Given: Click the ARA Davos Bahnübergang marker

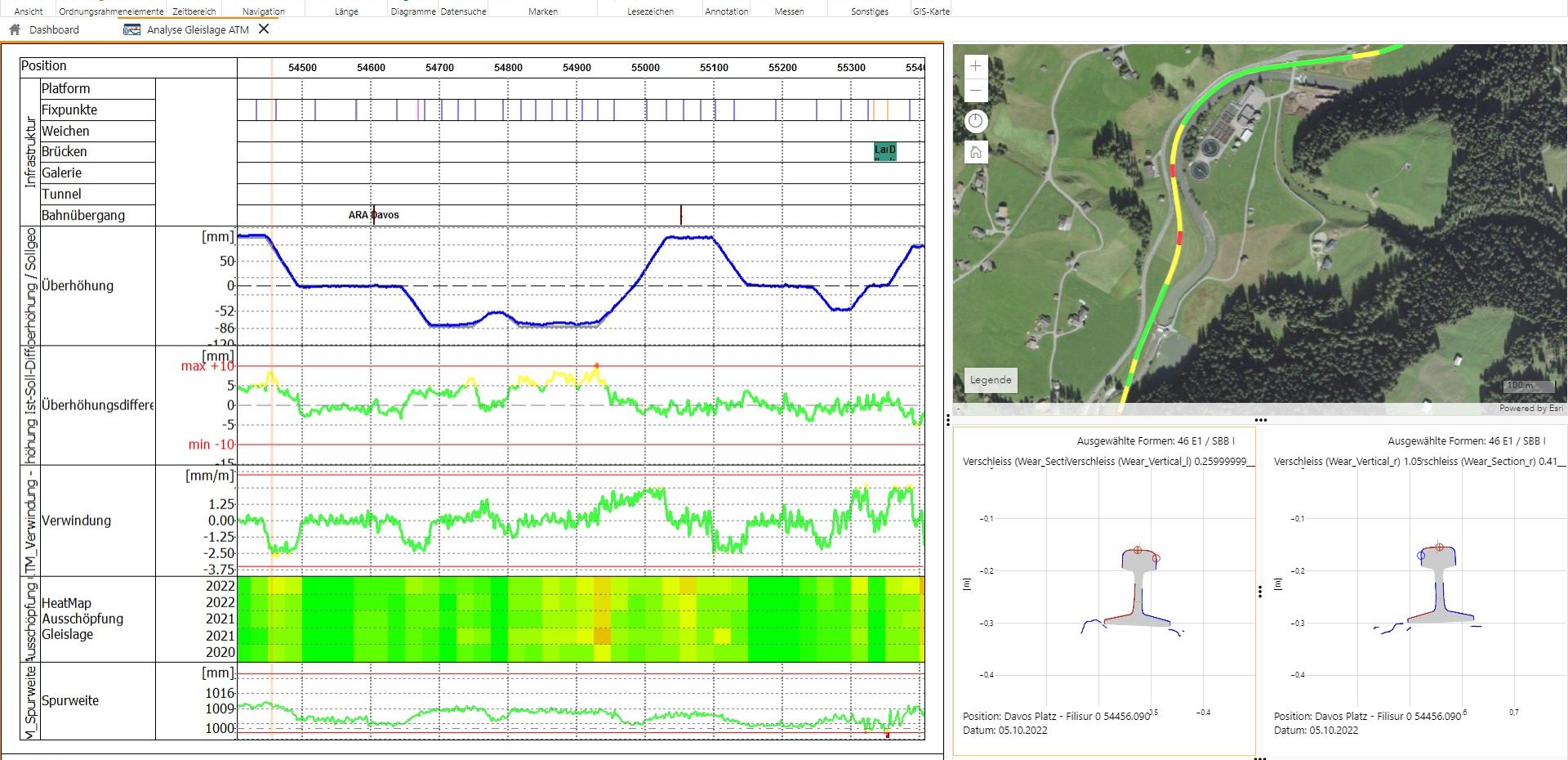Looking at the screenshot, I should click(x=374, y=215).
